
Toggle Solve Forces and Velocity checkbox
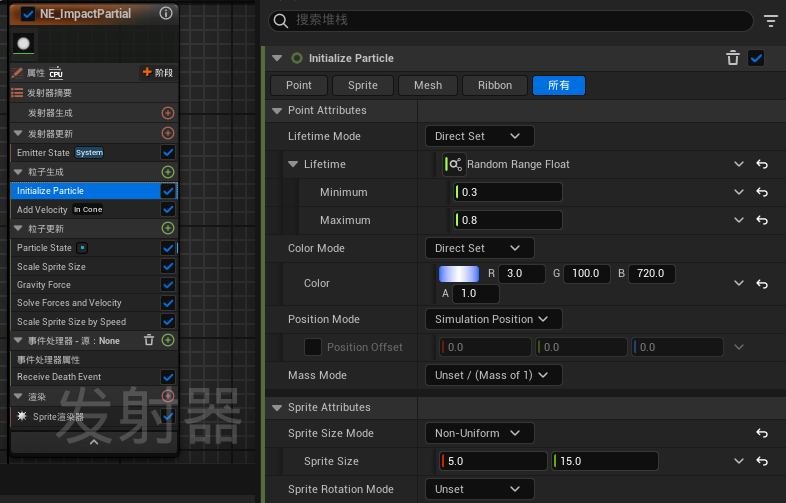pos(168,303)
